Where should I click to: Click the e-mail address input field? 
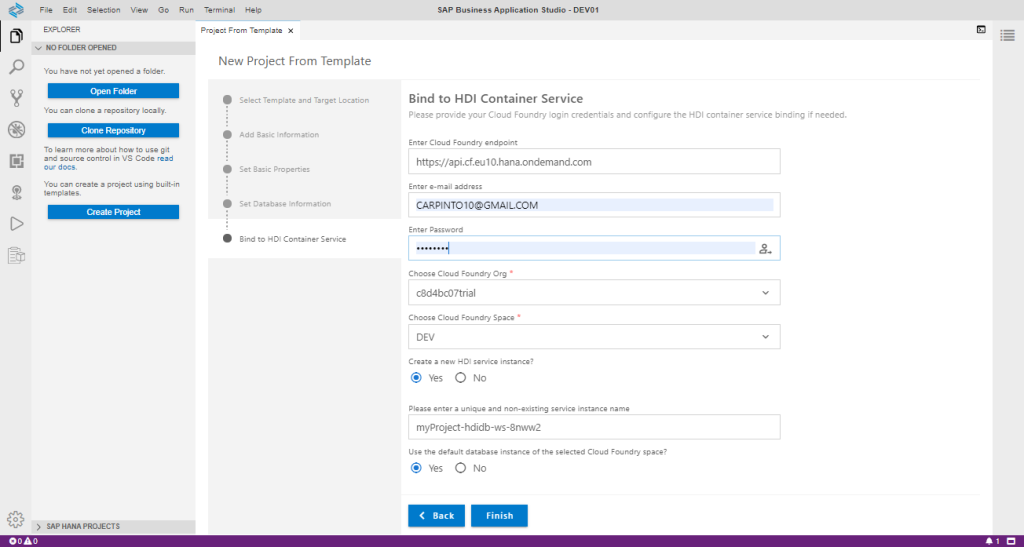pos(594,205)
